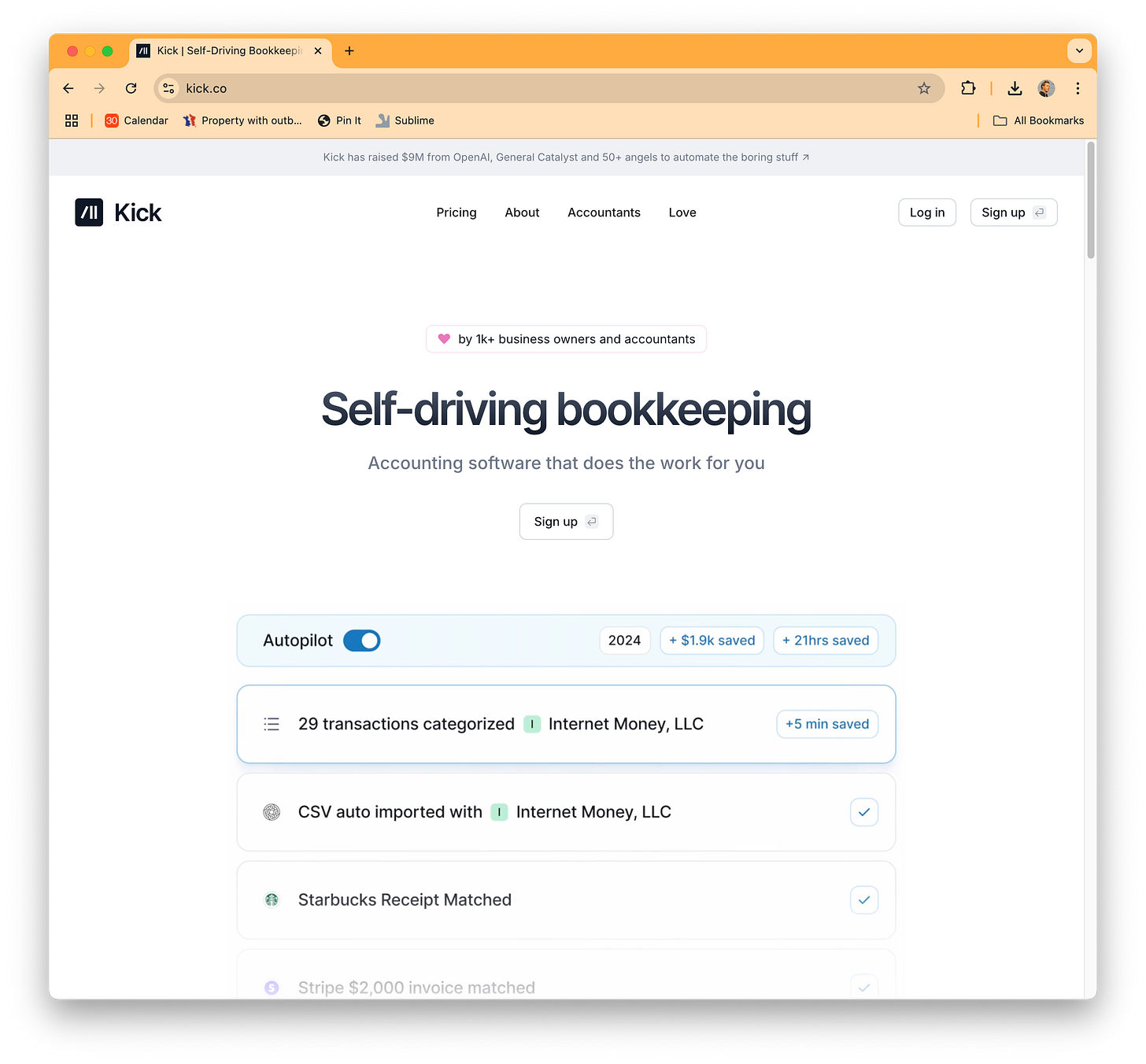Click the Starbucks Receipt Matched text

click(x=405, y=900)
